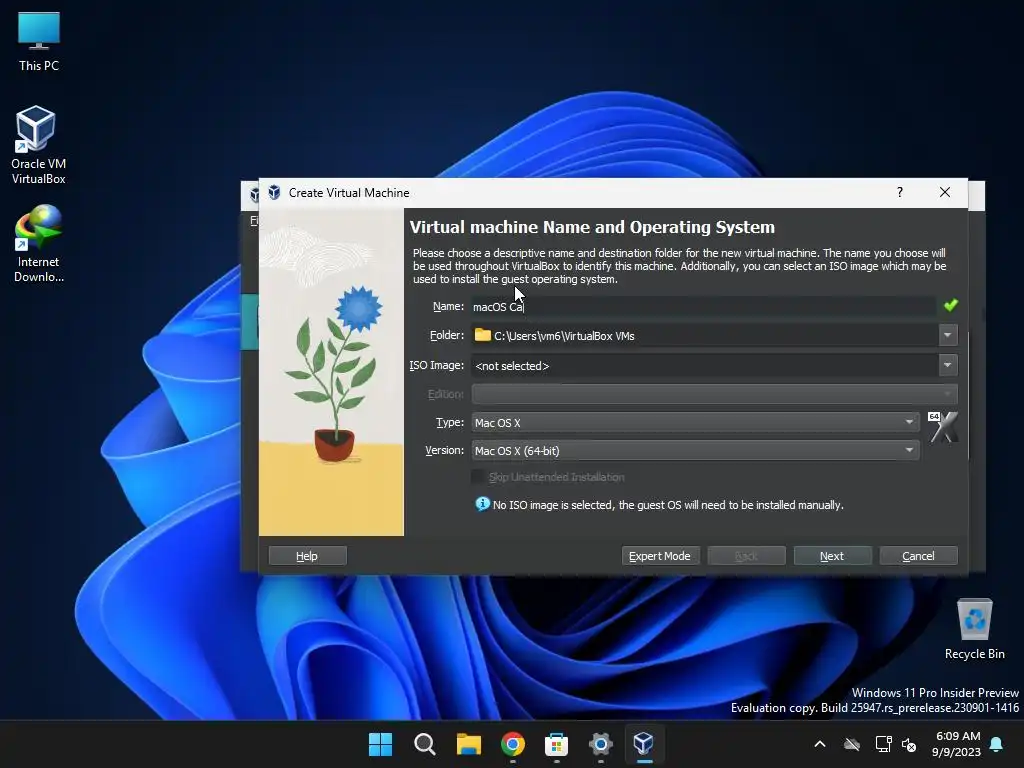This screenshot has width=1024, height=768.
Task: Click the dialog's question mark help icon
Action: pos(900,192)
